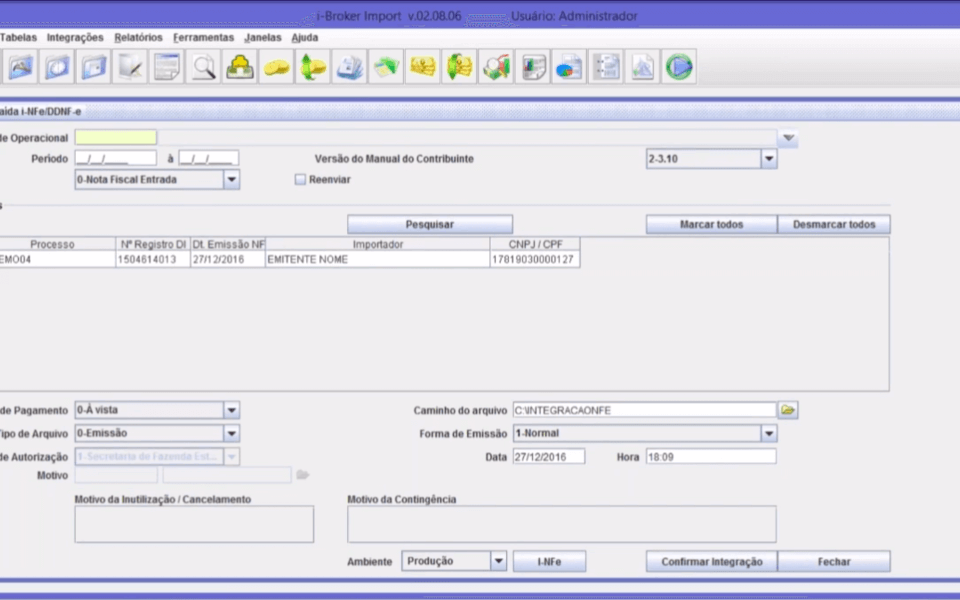Click the Fechar button
This screenshot has width=960, height=600.
[x=834, y=561]
